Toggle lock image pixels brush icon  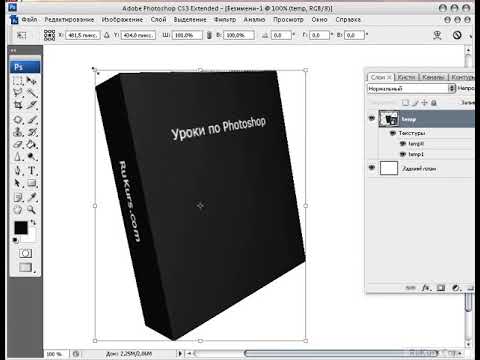click(415, 103)
